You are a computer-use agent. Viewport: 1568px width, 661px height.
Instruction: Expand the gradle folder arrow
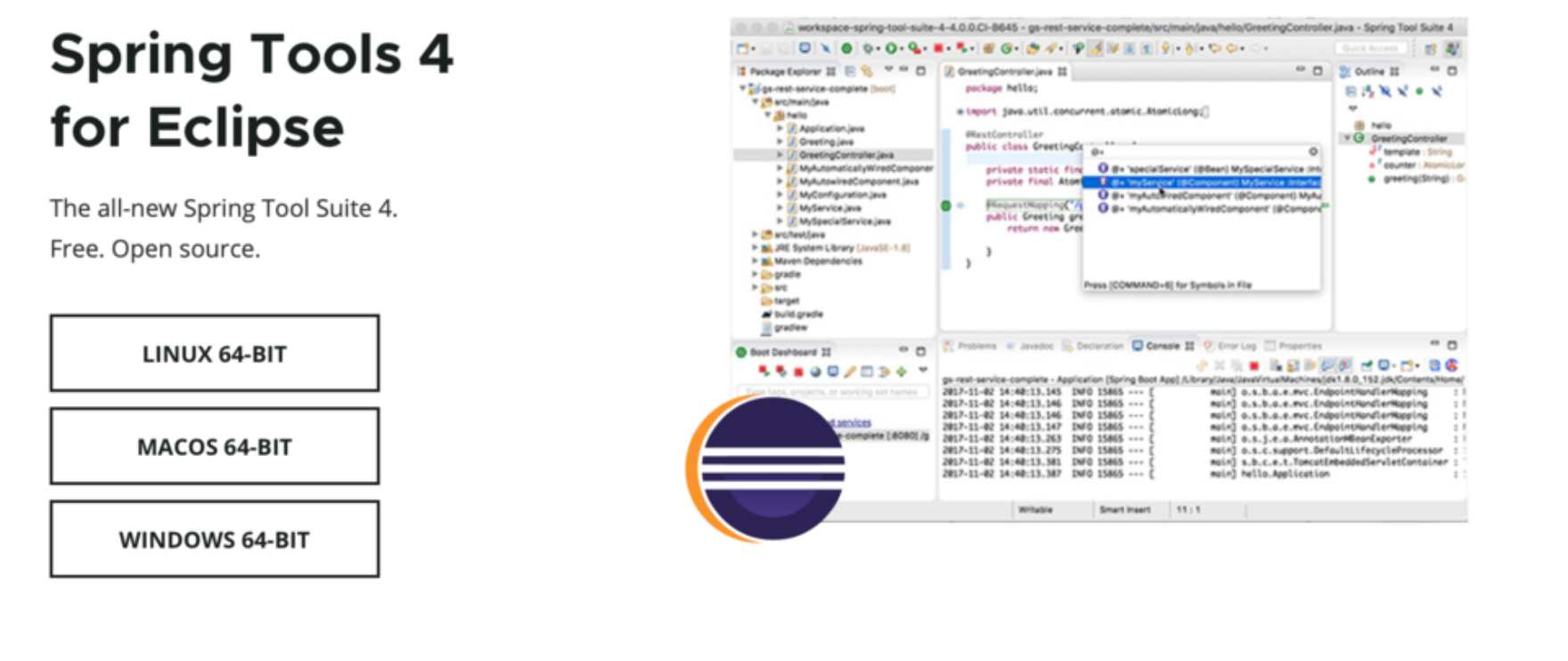(x=755, y=274)
